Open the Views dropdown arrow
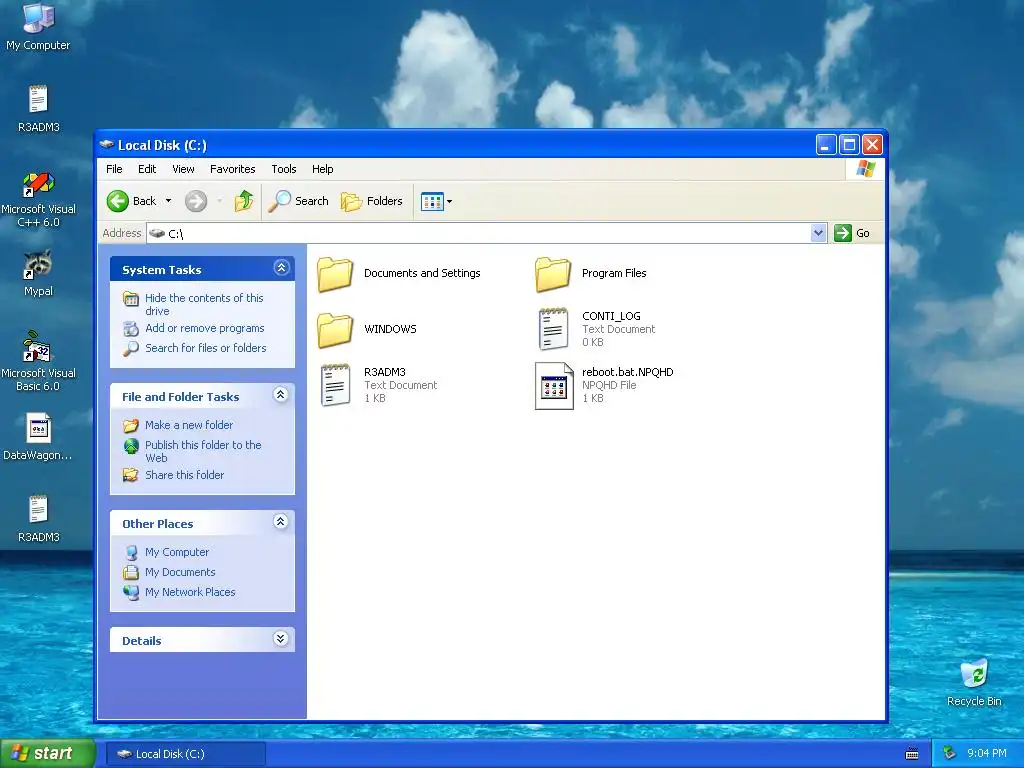 tap(449, 201)
